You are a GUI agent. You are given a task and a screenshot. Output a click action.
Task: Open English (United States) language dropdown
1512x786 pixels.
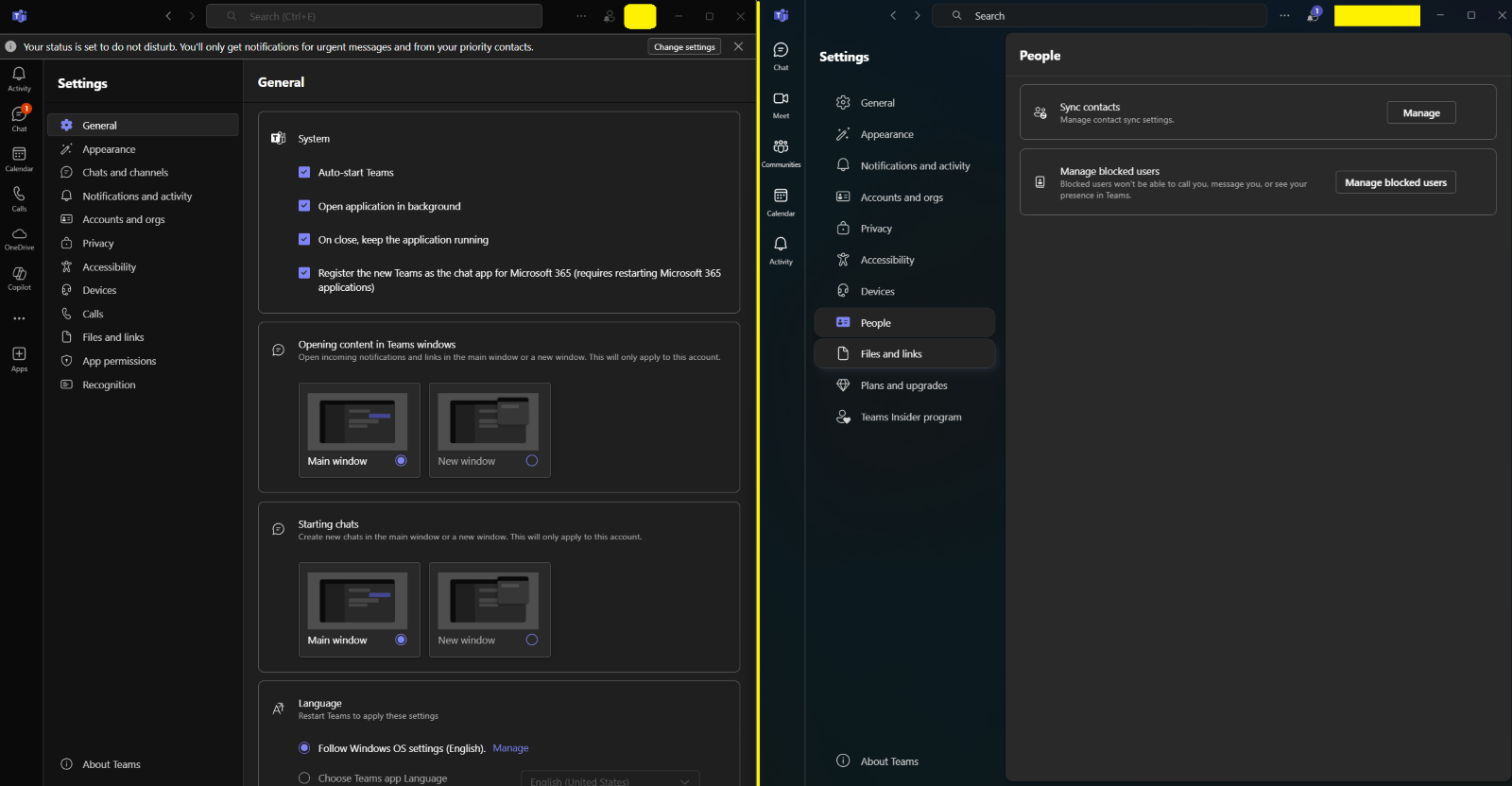610,779
